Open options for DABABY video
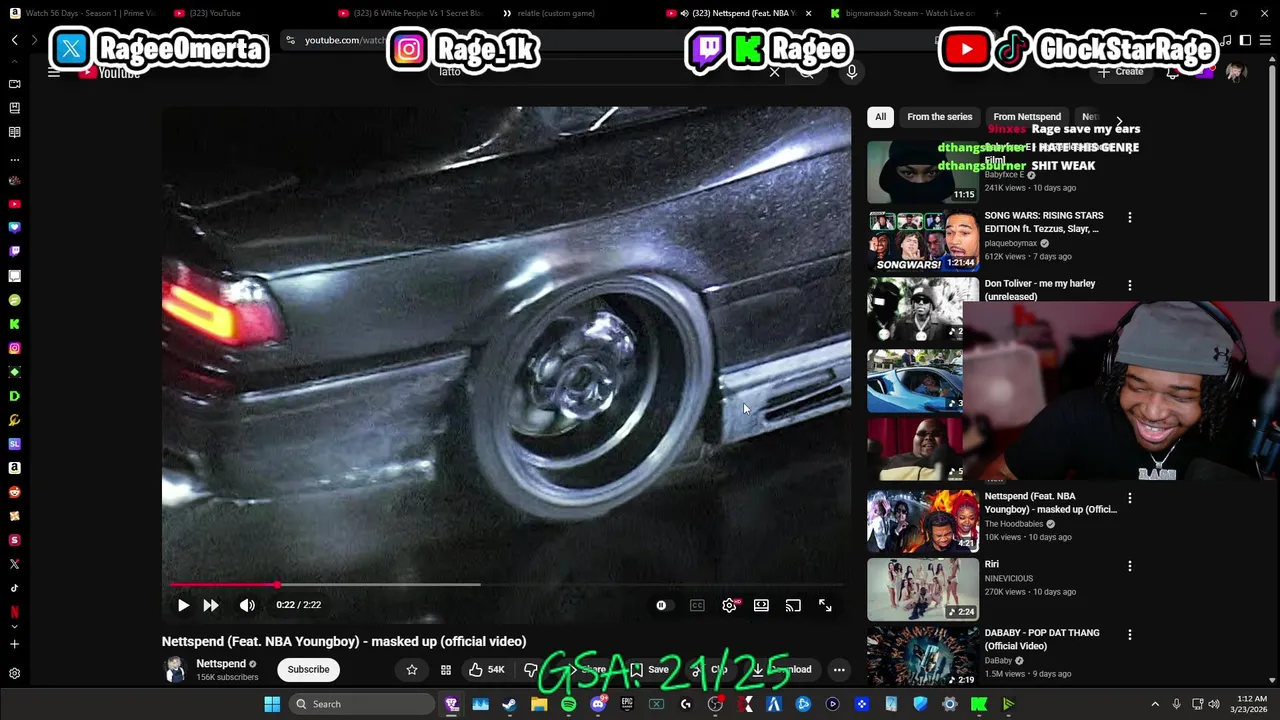 1130,635
